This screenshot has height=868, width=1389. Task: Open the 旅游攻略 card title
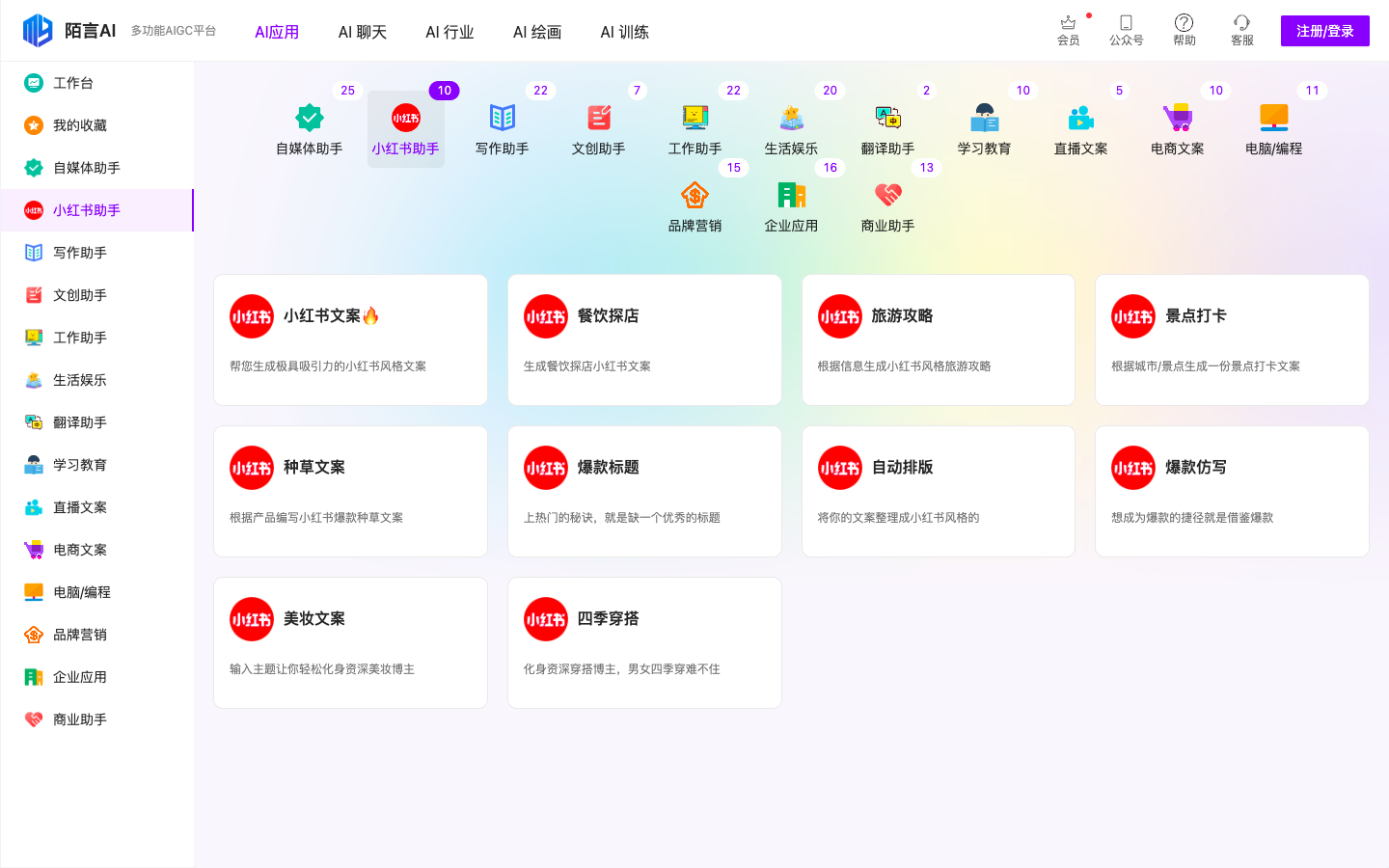(x=902, y=315)
